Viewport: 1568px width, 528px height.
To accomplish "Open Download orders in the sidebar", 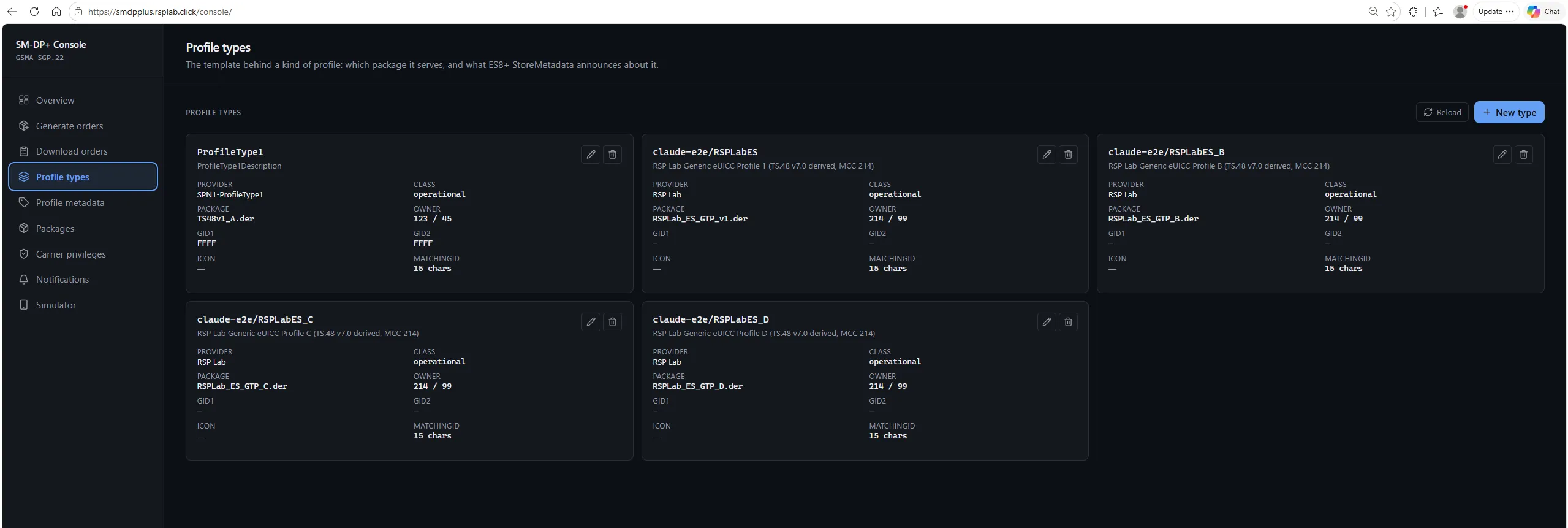I will (x=83, y=151).
